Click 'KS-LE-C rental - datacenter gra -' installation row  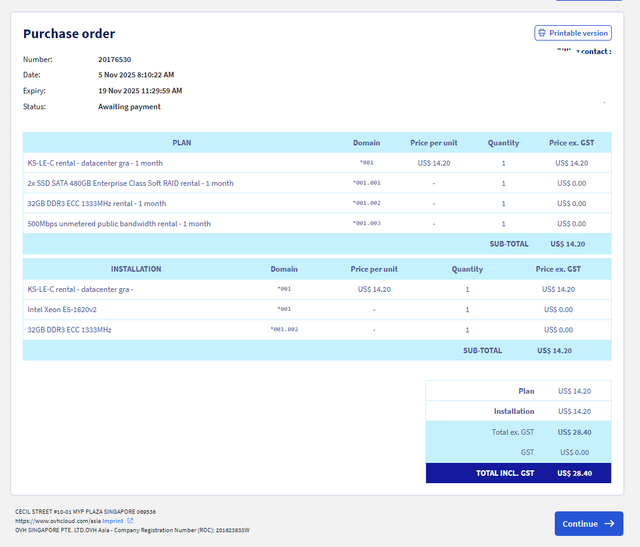(x=317, y=289)
